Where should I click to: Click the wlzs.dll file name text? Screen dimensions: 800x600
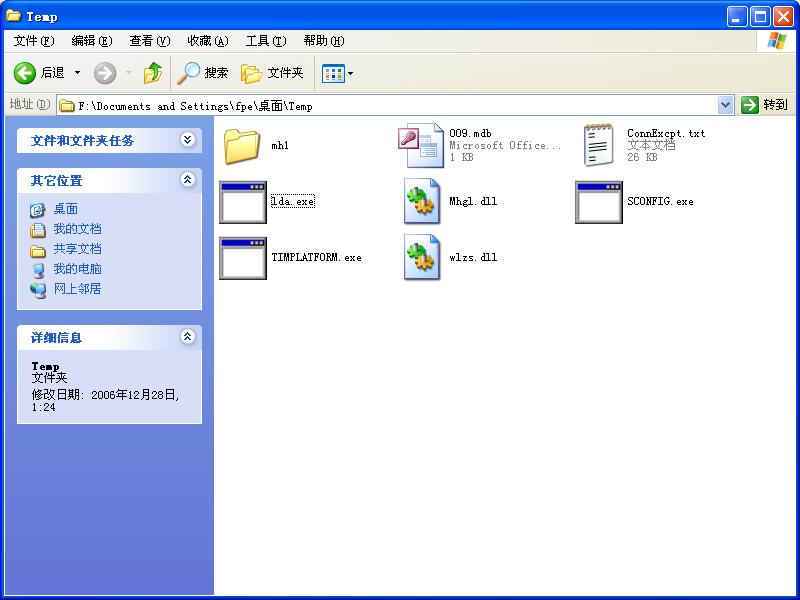point(473,257)
